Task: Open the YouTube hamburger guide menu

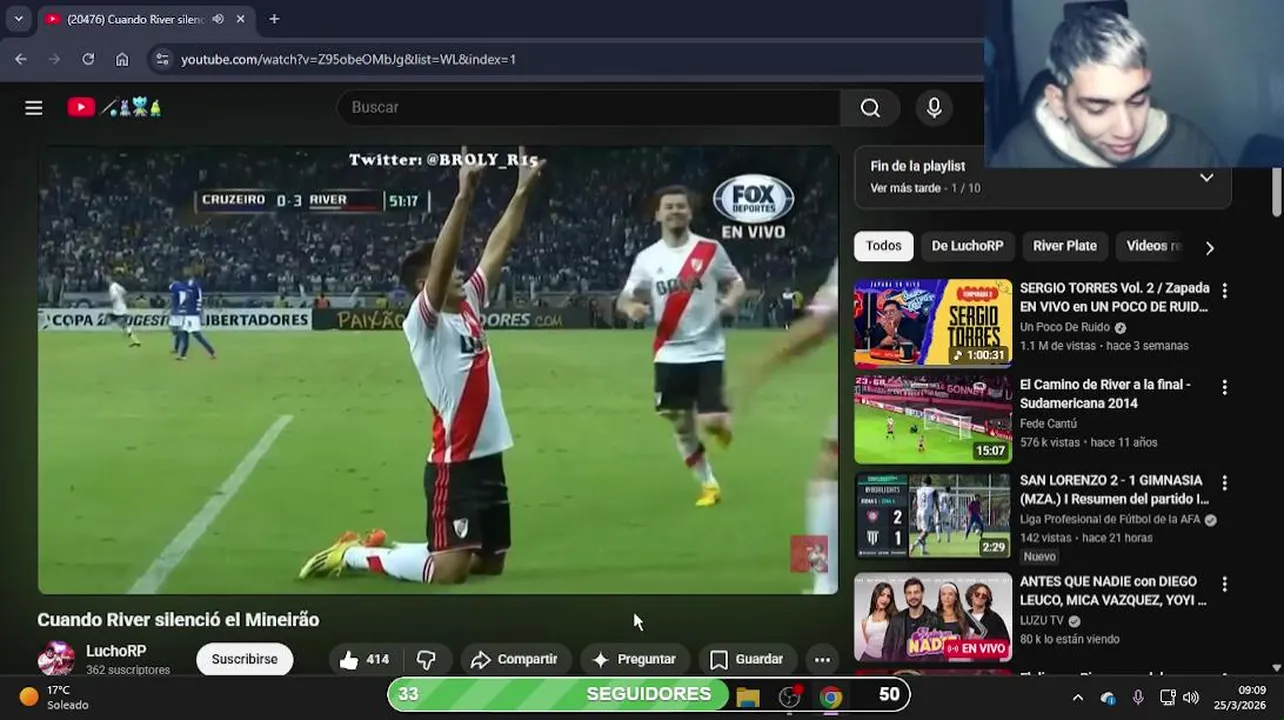Action: point(34,108)
